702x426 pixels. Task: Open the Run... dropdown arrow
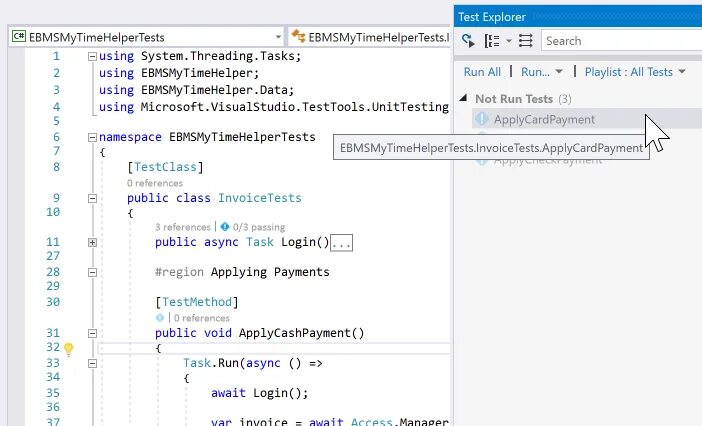coord(559,72)
